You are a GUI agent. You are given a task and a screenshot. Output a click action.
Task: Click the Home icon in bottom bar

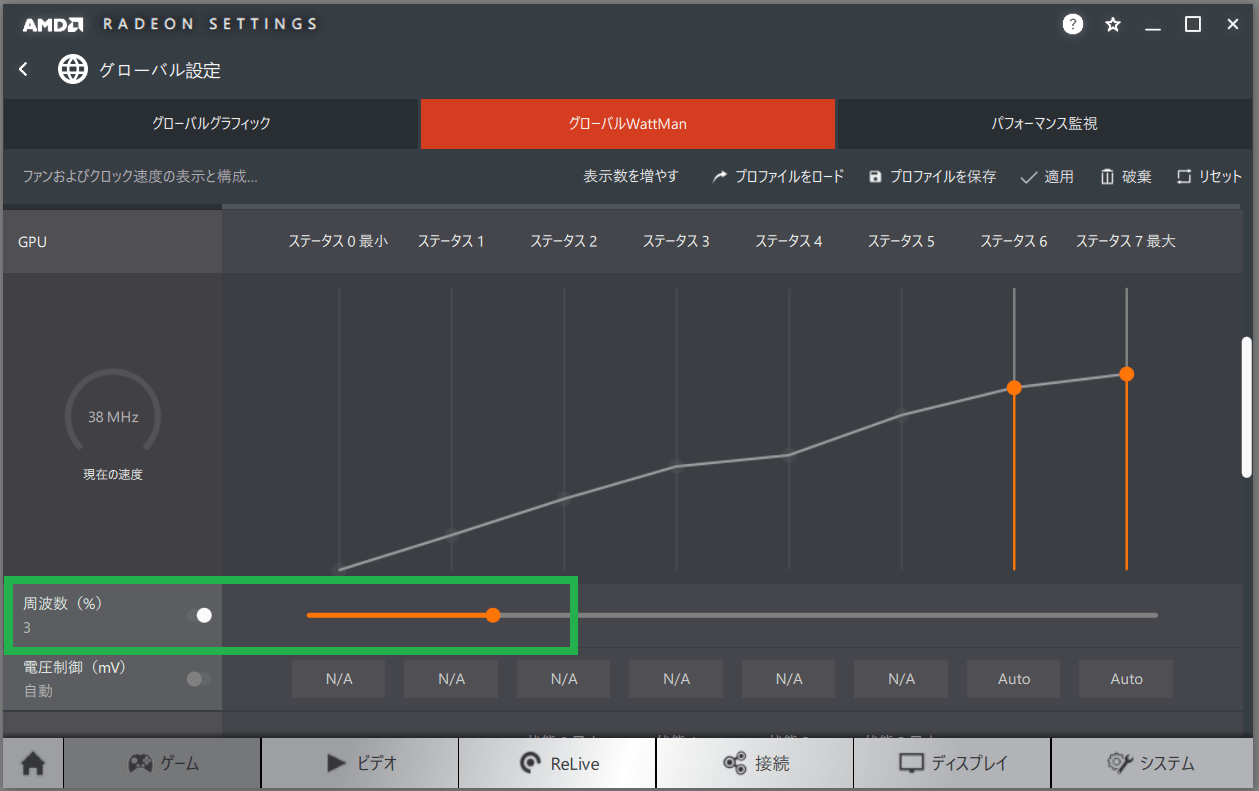coord(33,764)
